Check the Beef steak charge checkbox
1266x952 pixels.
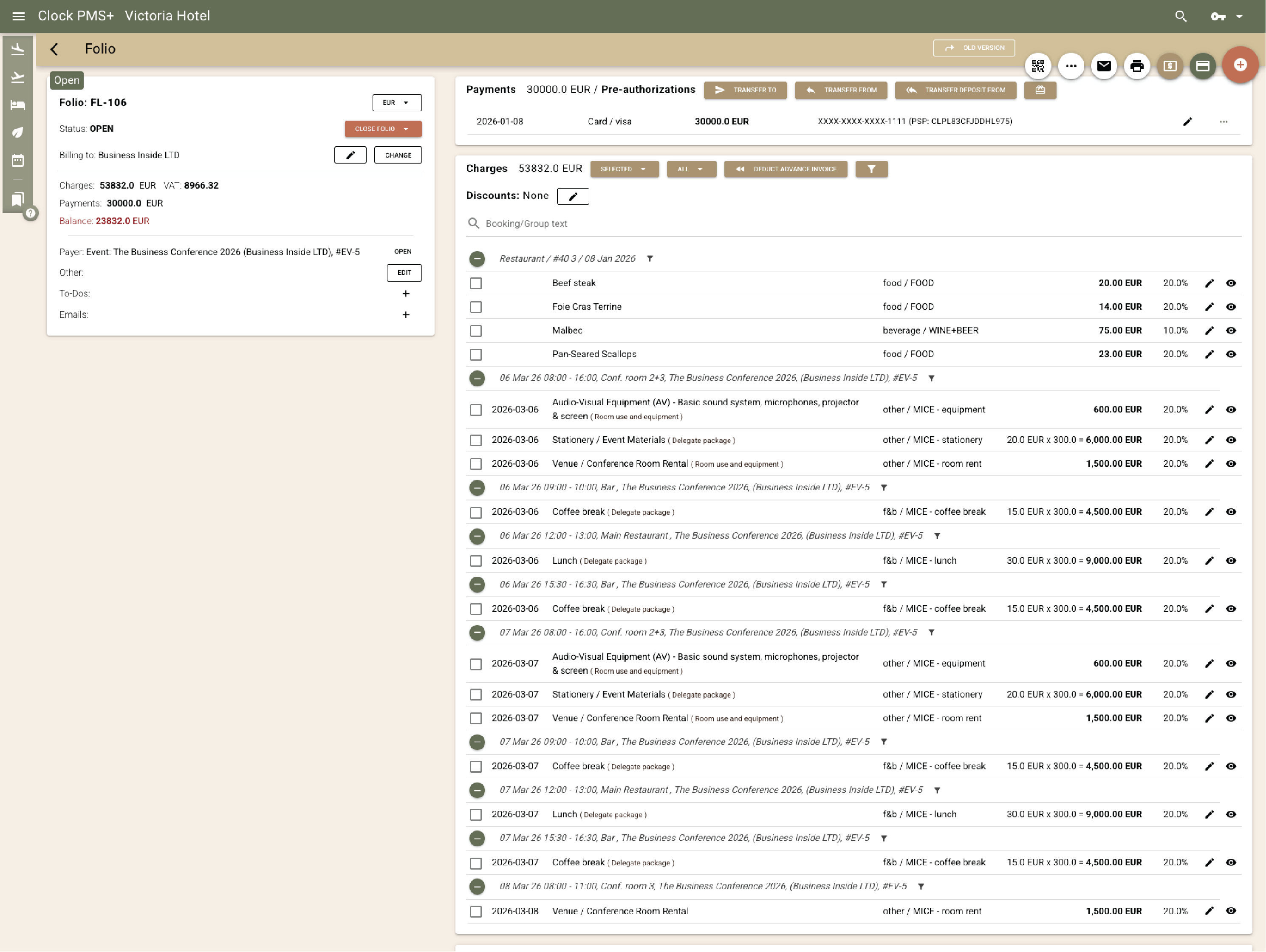tap(476, 283)
